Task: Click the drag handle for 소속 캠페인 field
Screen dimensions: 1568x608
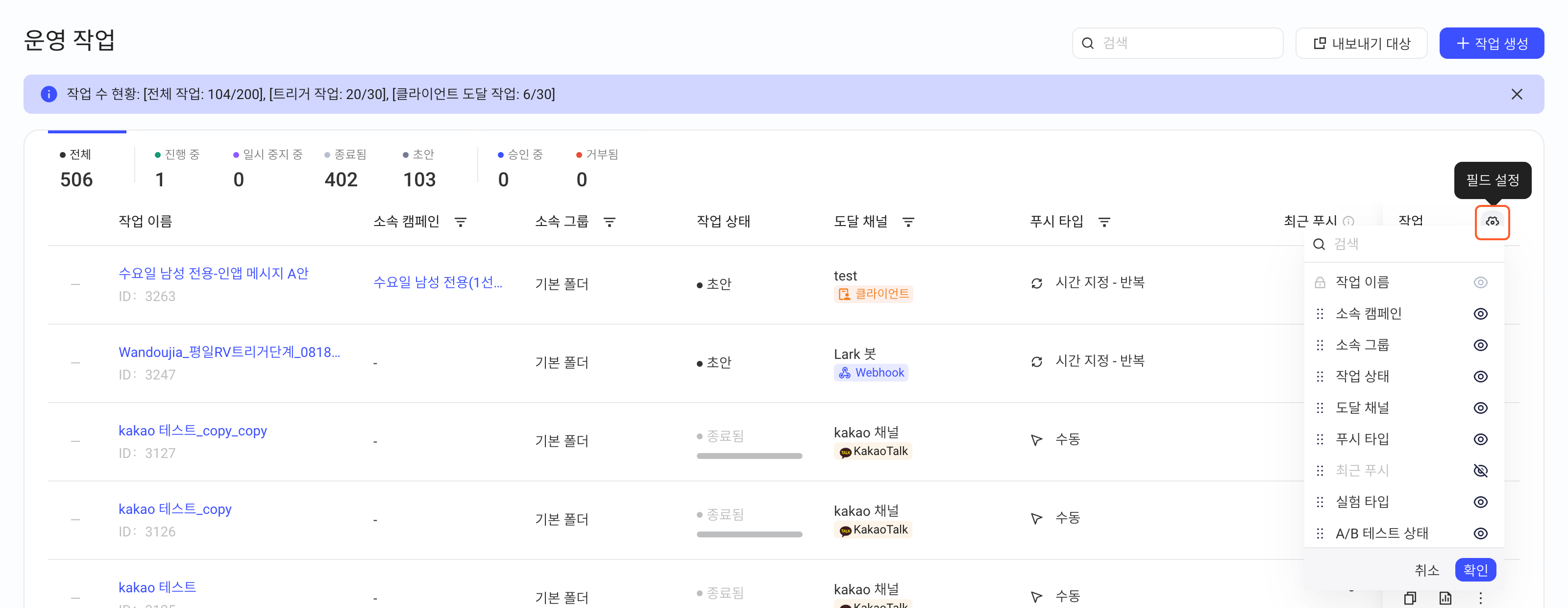Action: tap(1320, 314)
